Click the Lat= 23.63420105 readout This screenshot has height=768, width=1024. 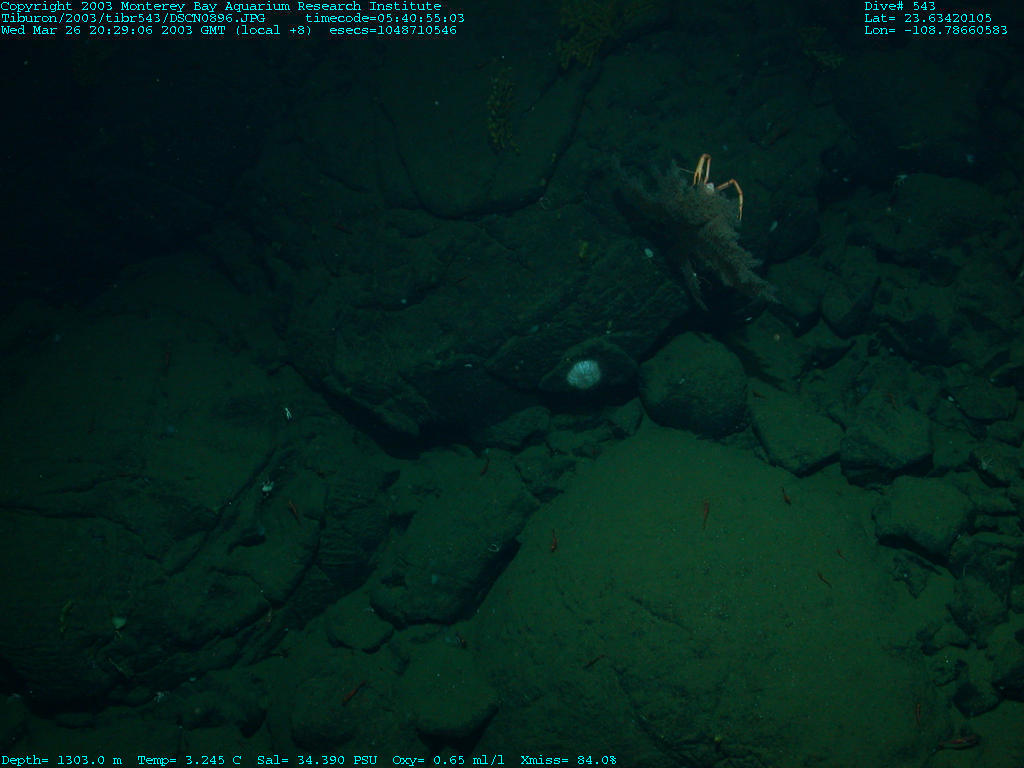point(928,18)
